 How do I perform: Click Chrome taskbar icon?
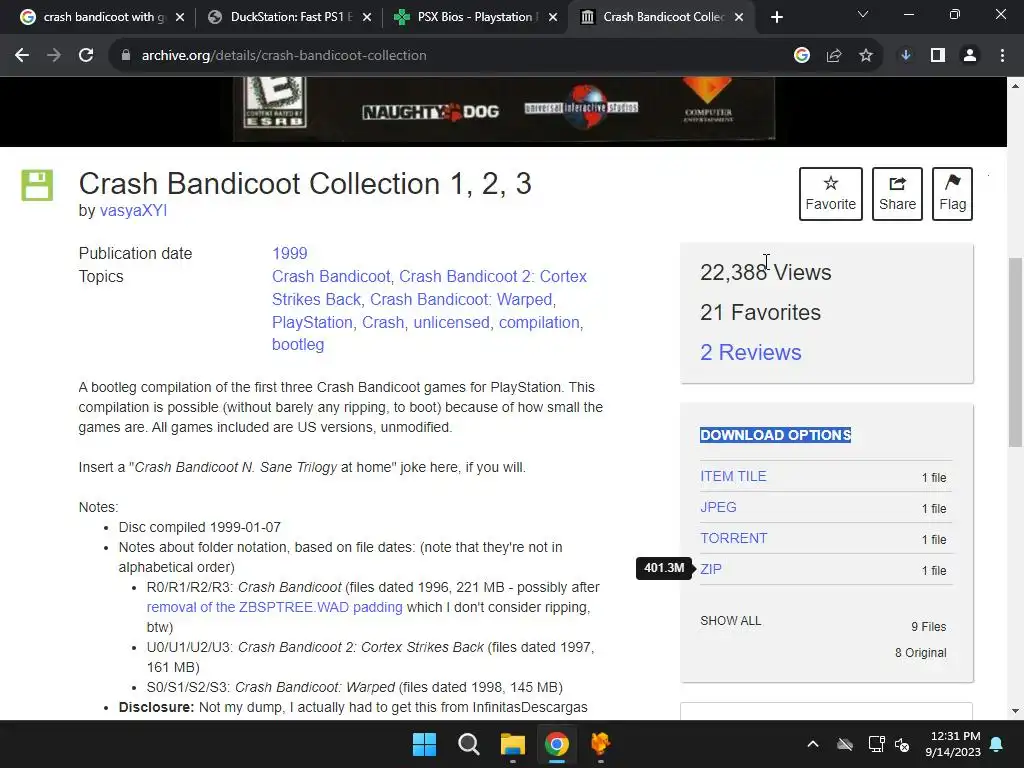point(556,744)
